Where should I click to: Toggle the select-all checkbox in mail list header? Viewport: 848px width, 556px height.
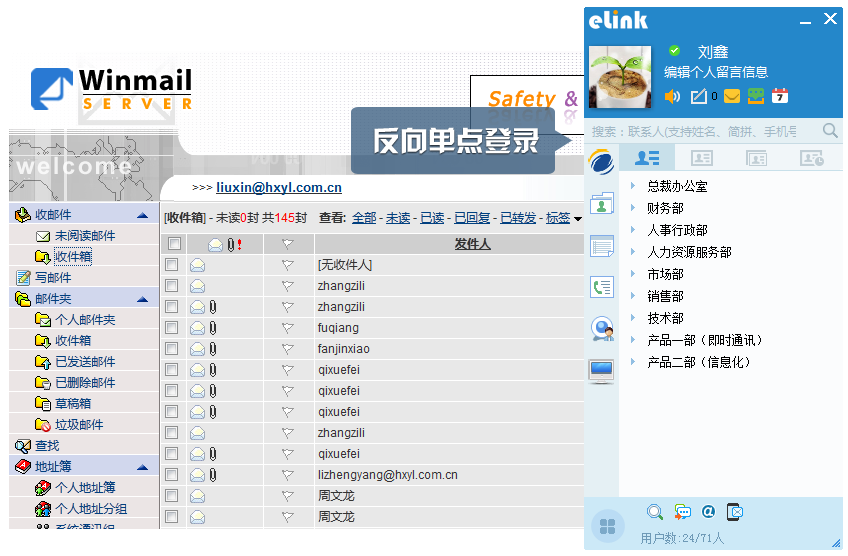click(174, 244)
